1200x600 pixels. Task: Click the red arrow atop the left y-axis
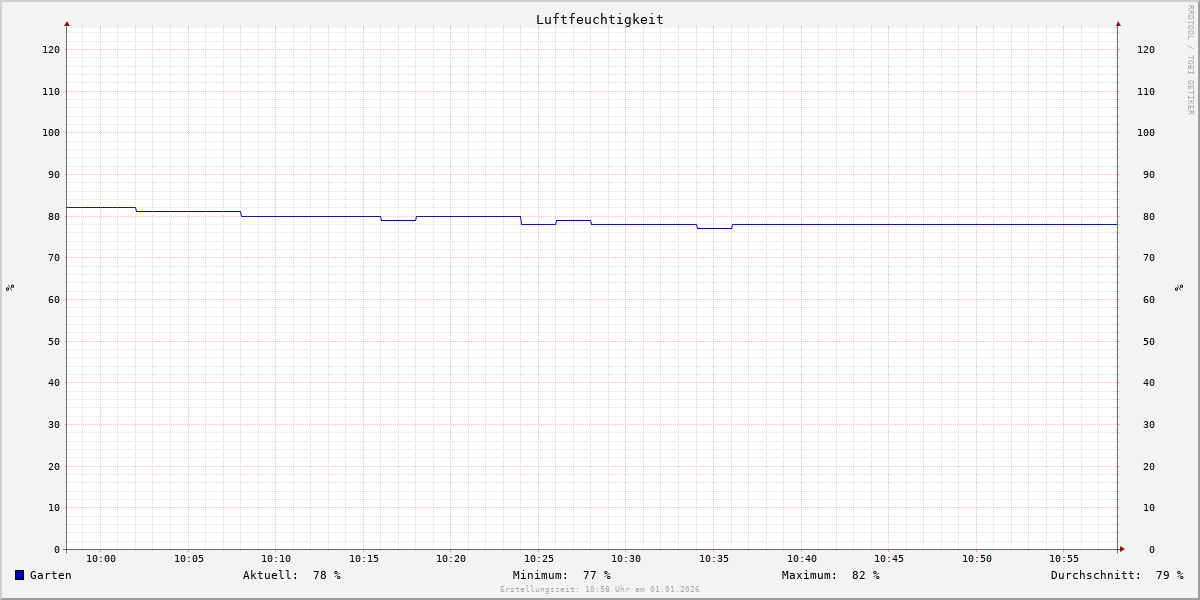pyautogui.click(x=67, y=23)
